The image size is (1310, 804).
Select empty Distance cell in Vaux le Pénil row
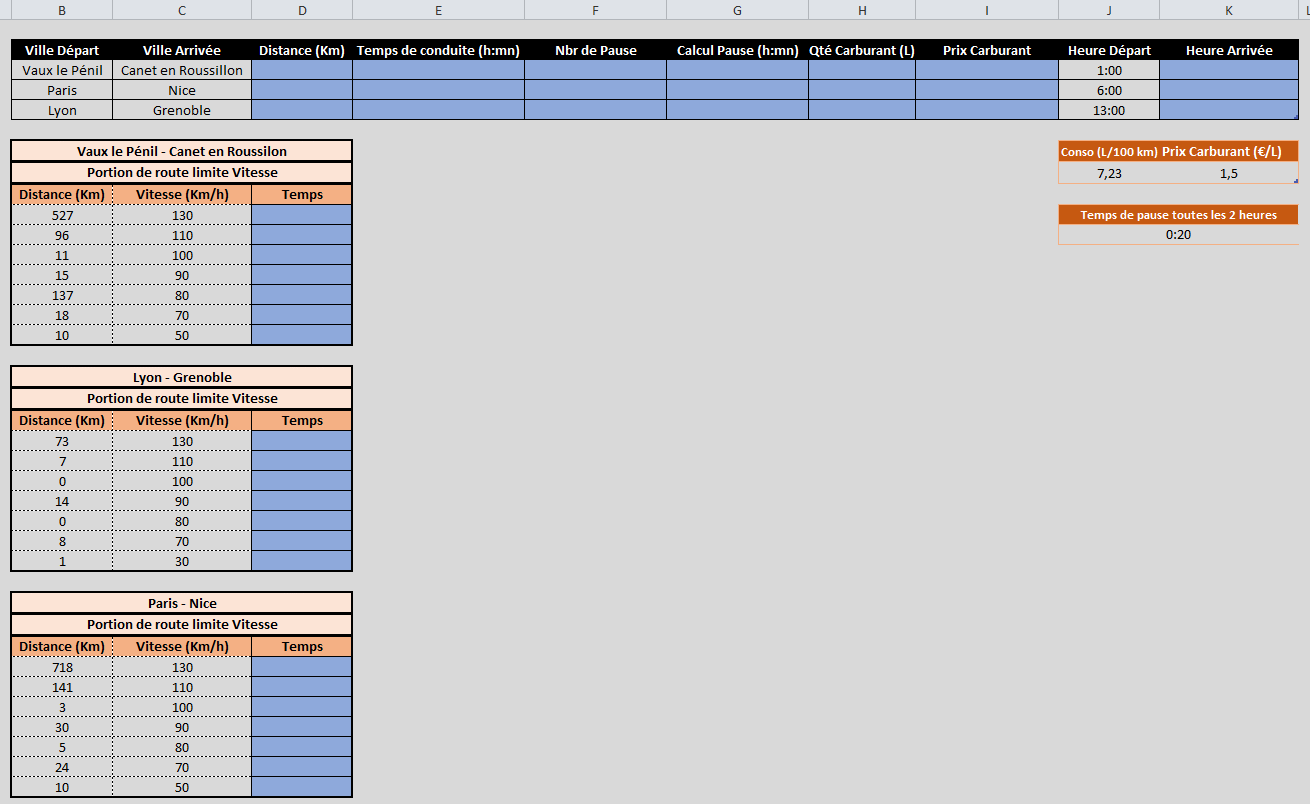(x=302, y=70)
